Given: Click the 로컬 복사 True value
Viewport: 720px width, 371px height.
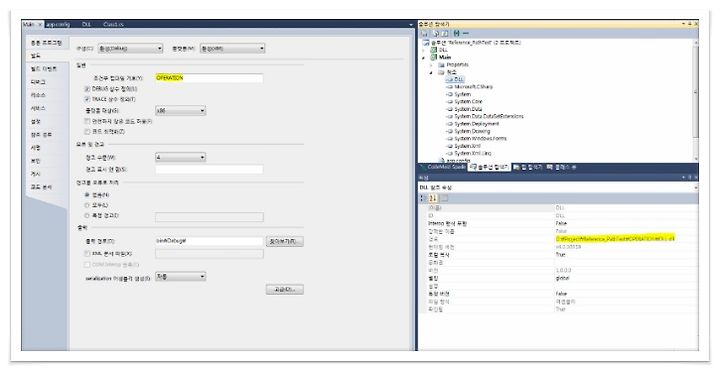Looking at the screenshot, I should pyautogui.click(x=560, y=254).
